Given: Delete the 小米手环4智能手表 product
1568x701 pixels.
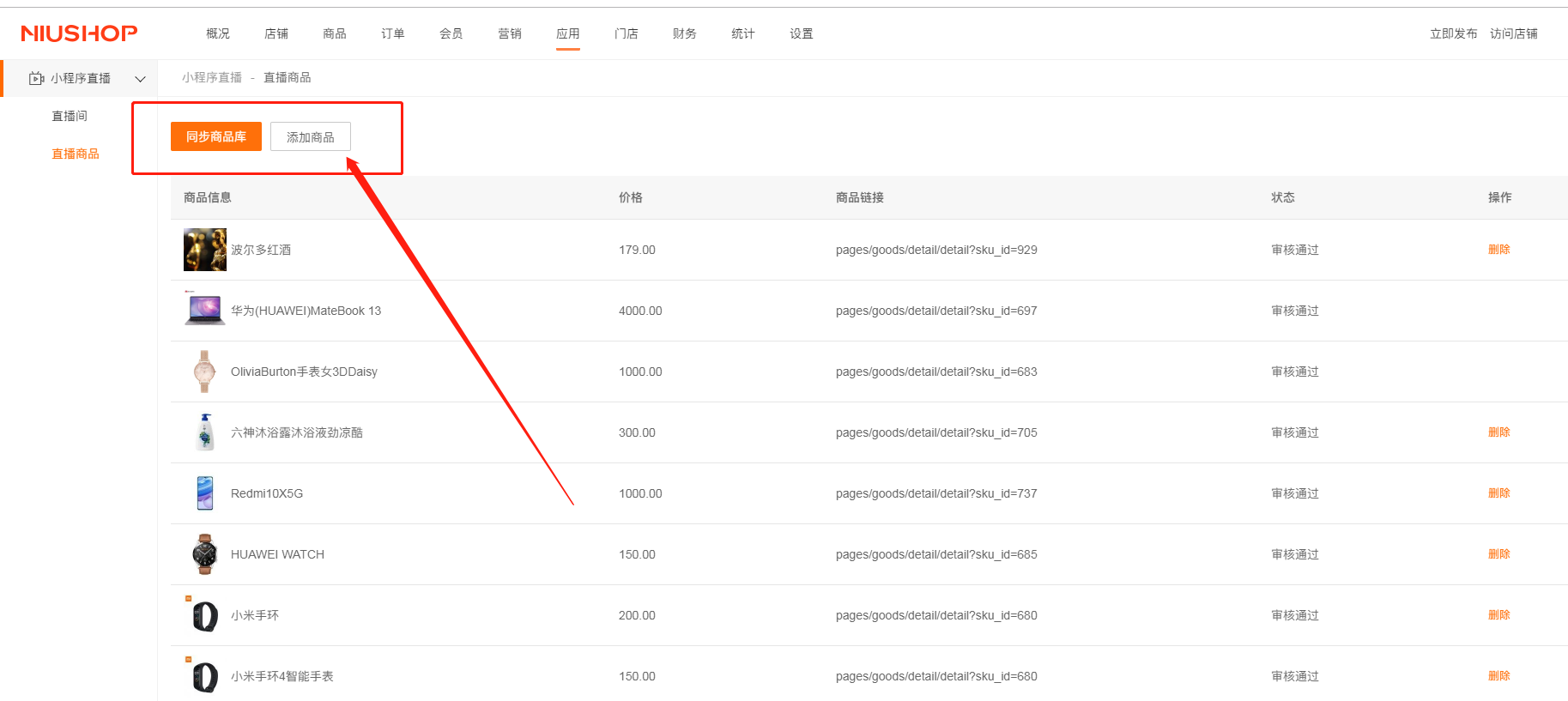Looking at the screenshot, I should click(x=1499, y=676).
